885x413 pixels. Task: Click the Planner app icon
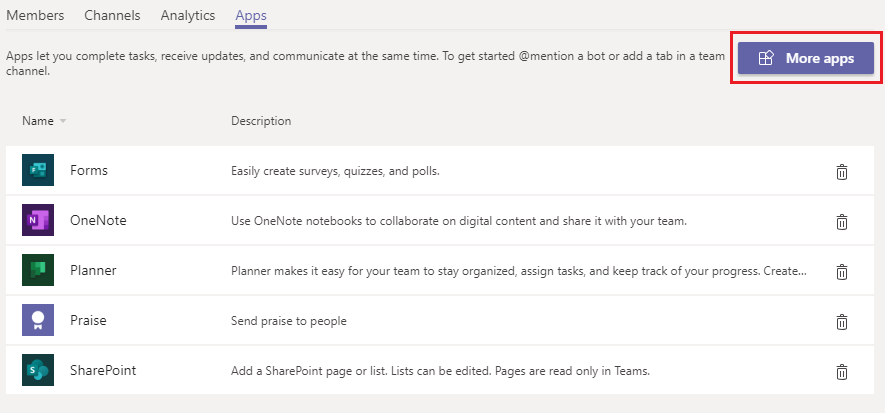(37, 271)
